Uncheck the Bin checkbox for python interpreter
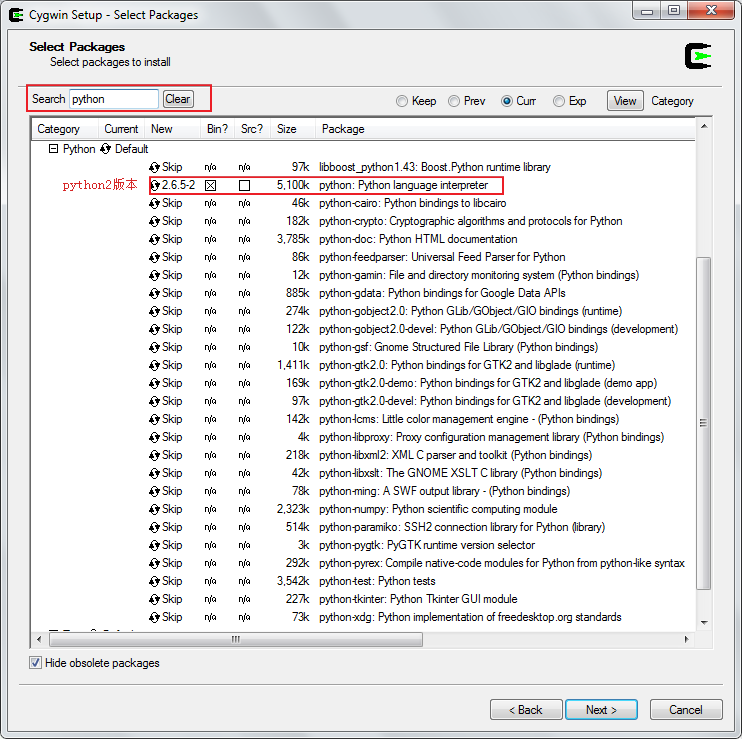742x739 pixels. click(211, 185)
